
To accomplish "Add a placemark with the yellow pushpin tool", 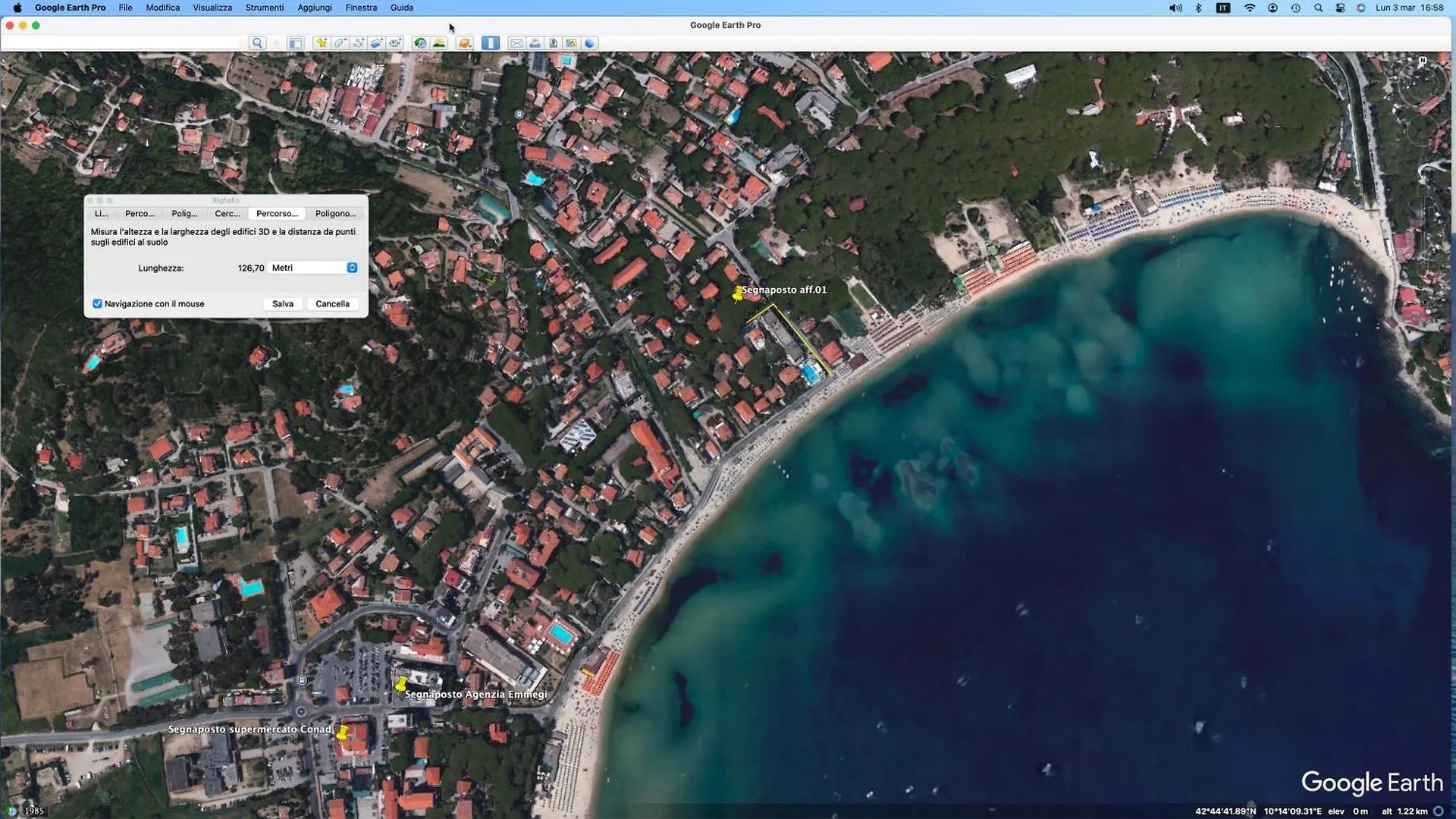I will 322,43.
